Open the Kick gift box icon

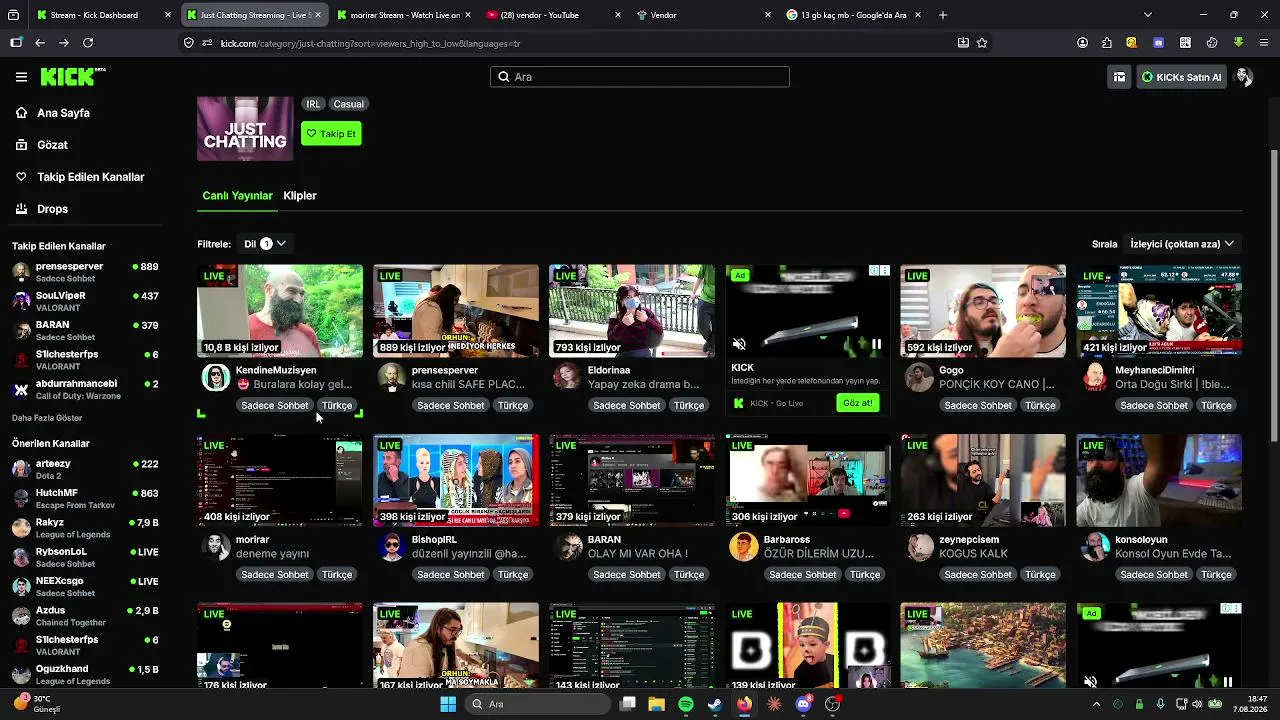point(1119,77)
